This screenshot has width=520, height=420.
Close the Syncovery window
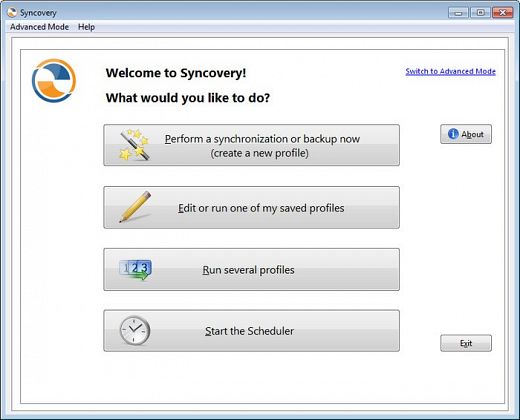[502, 13]
